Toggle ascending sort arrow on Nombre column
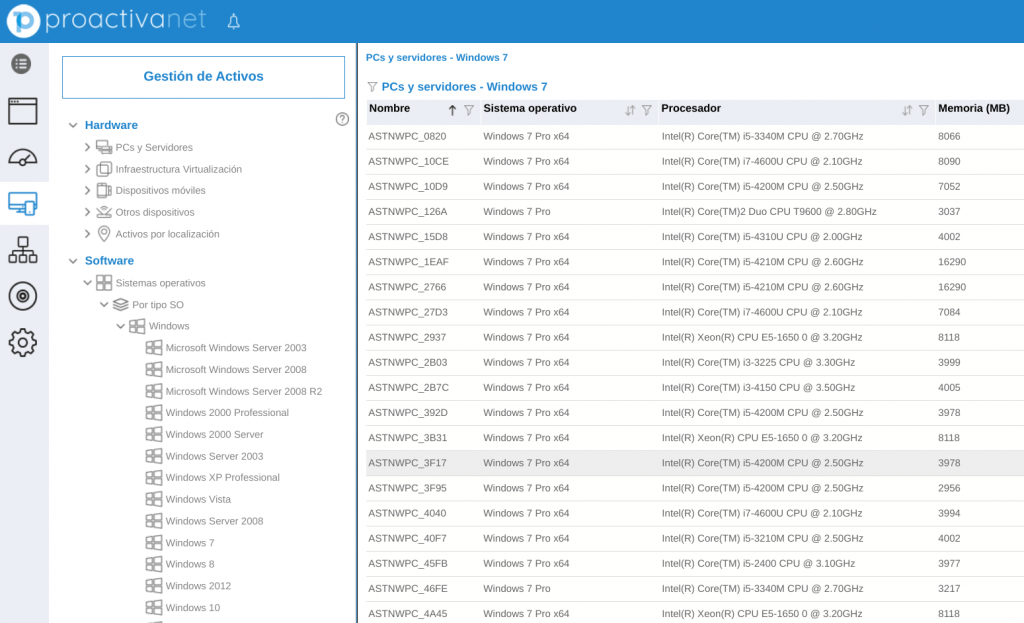Viewport: 1024px width, 623px height. pos(452,110)
